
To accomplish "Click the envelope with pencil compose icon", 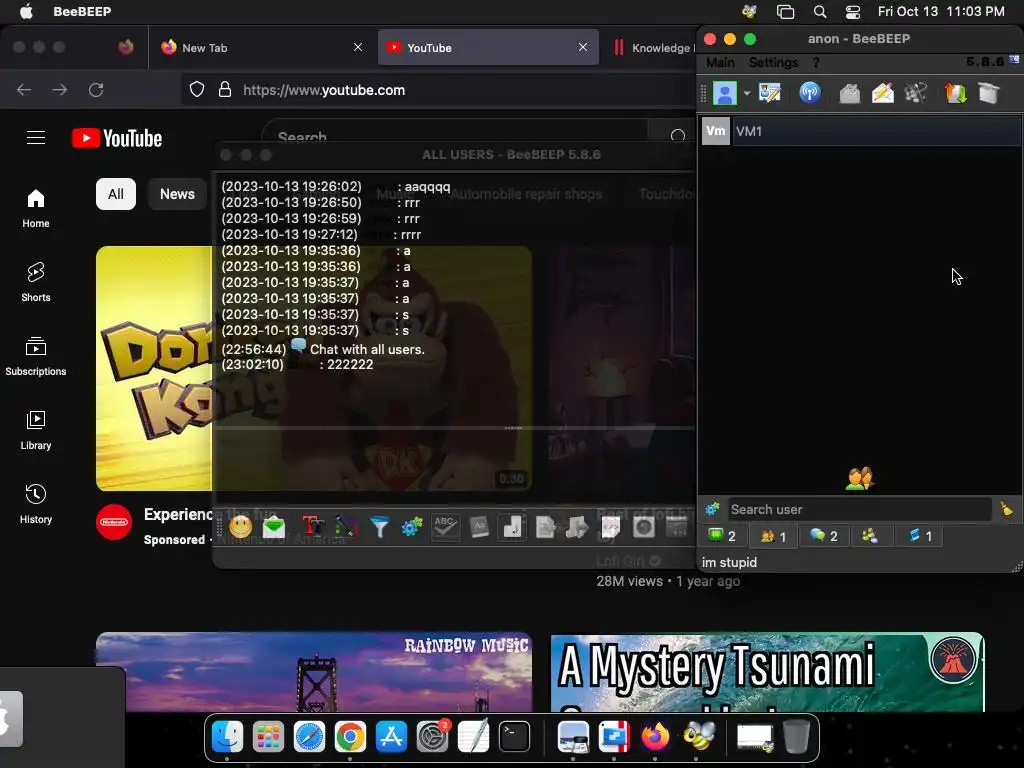I will click(x=882, y=93).
